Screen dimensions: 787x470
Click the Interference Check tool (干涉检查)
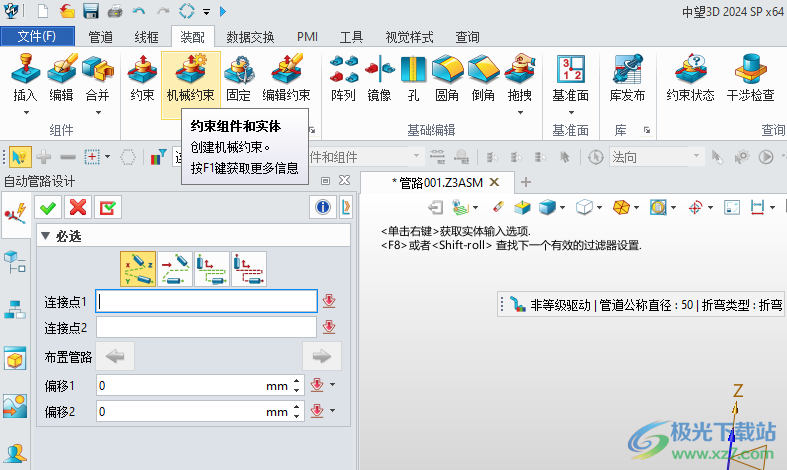[x=751, y=78]
